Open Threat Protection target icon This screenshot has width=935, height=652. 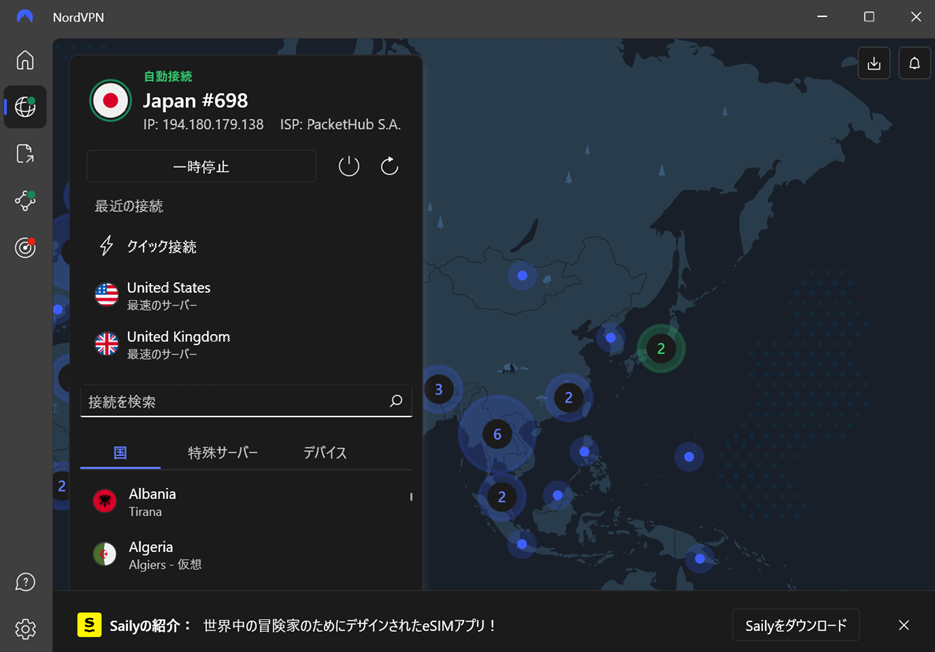25,247
